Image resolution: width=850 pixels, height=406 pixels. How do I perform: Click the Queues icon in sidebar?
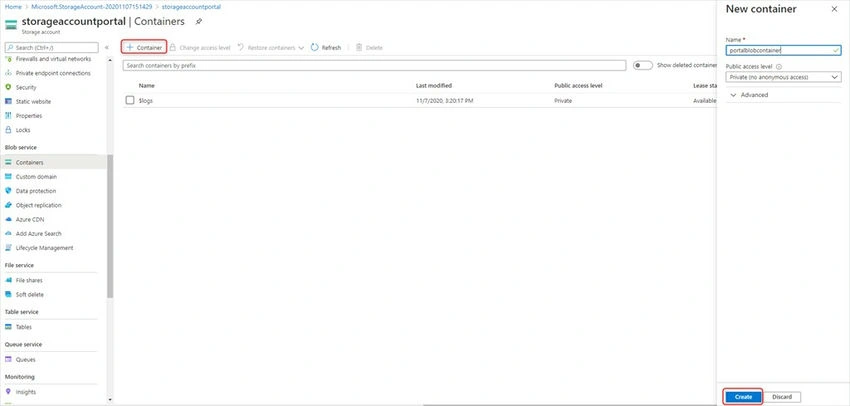tap(8, 359)
